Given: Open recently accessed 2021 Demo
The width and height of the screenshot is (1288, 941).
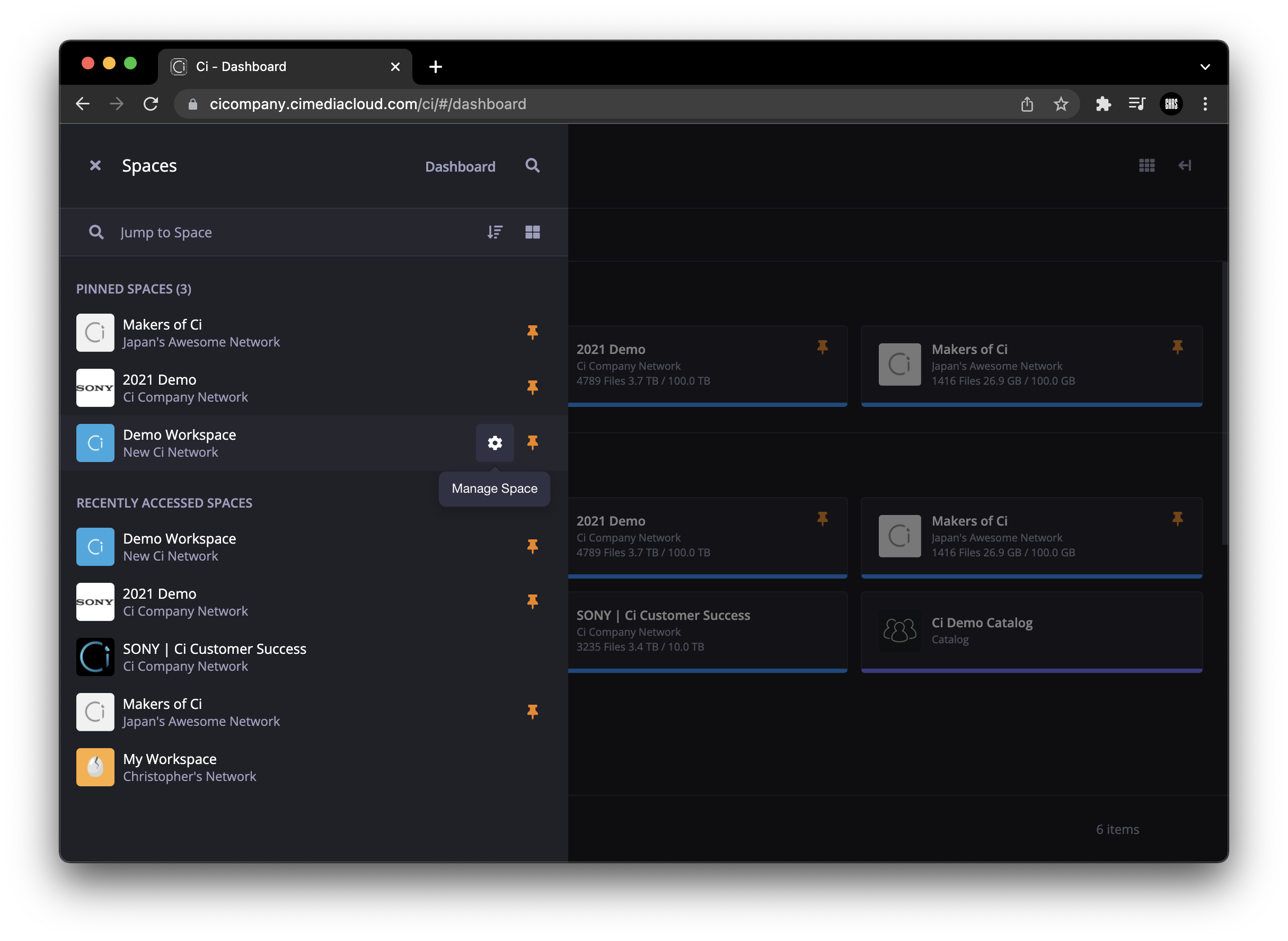Looking at the screenshot, I should click(313, 602).
